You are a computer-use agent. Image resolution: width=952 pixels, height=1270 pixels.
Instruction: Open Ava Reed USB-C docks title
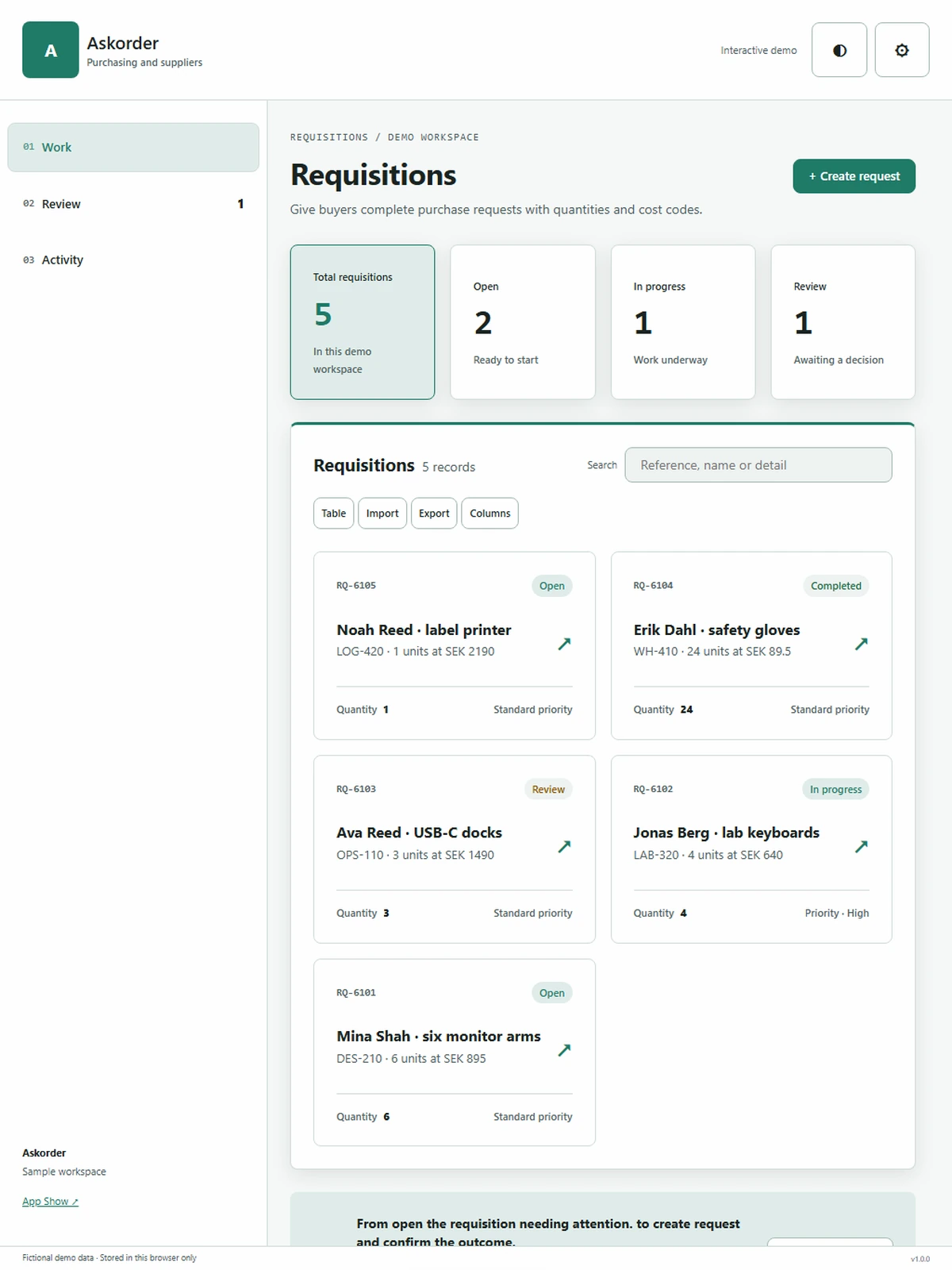(419, 833)
